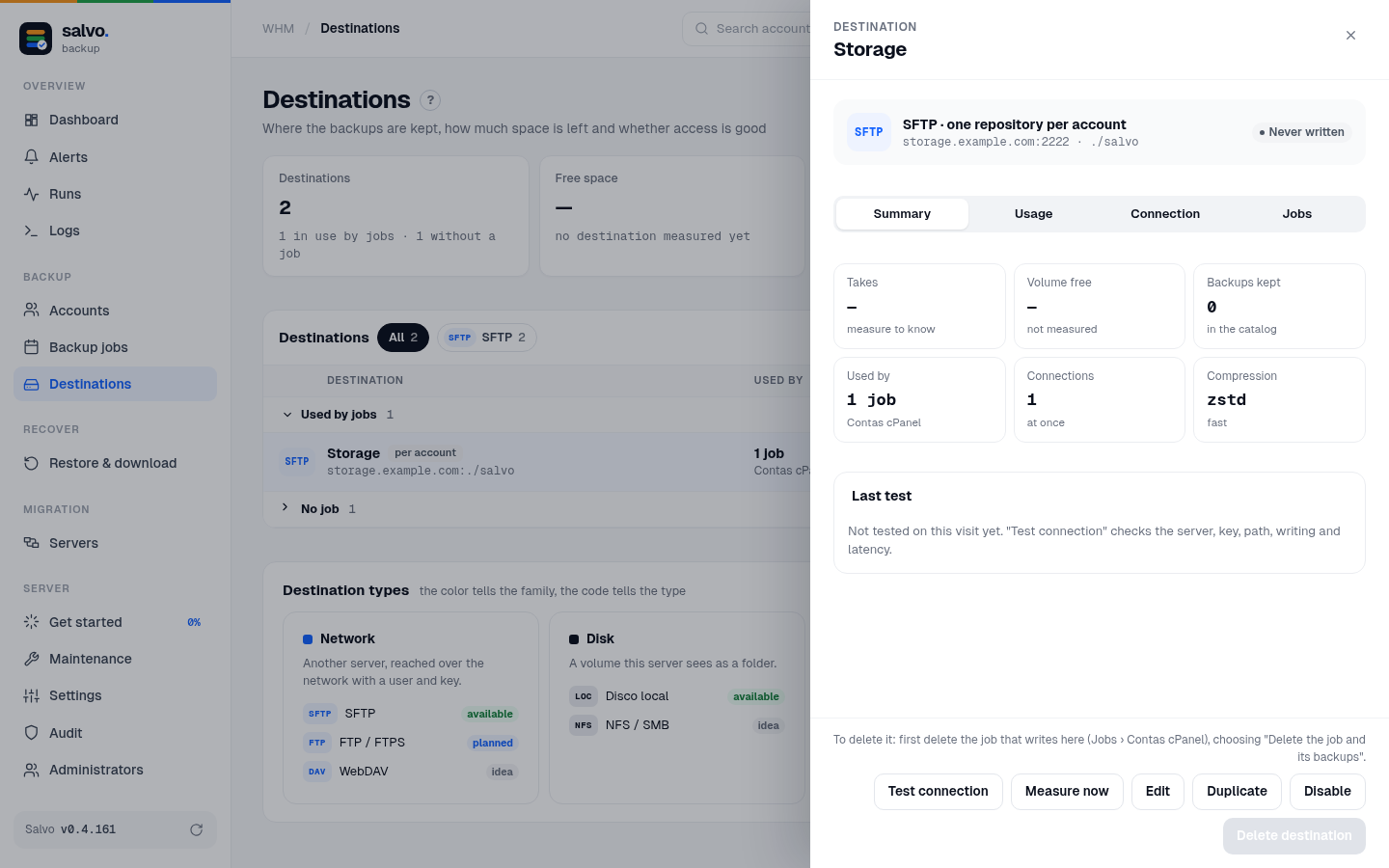
Task: Switch to the Jobs tab
Action: coord(1297,214)
